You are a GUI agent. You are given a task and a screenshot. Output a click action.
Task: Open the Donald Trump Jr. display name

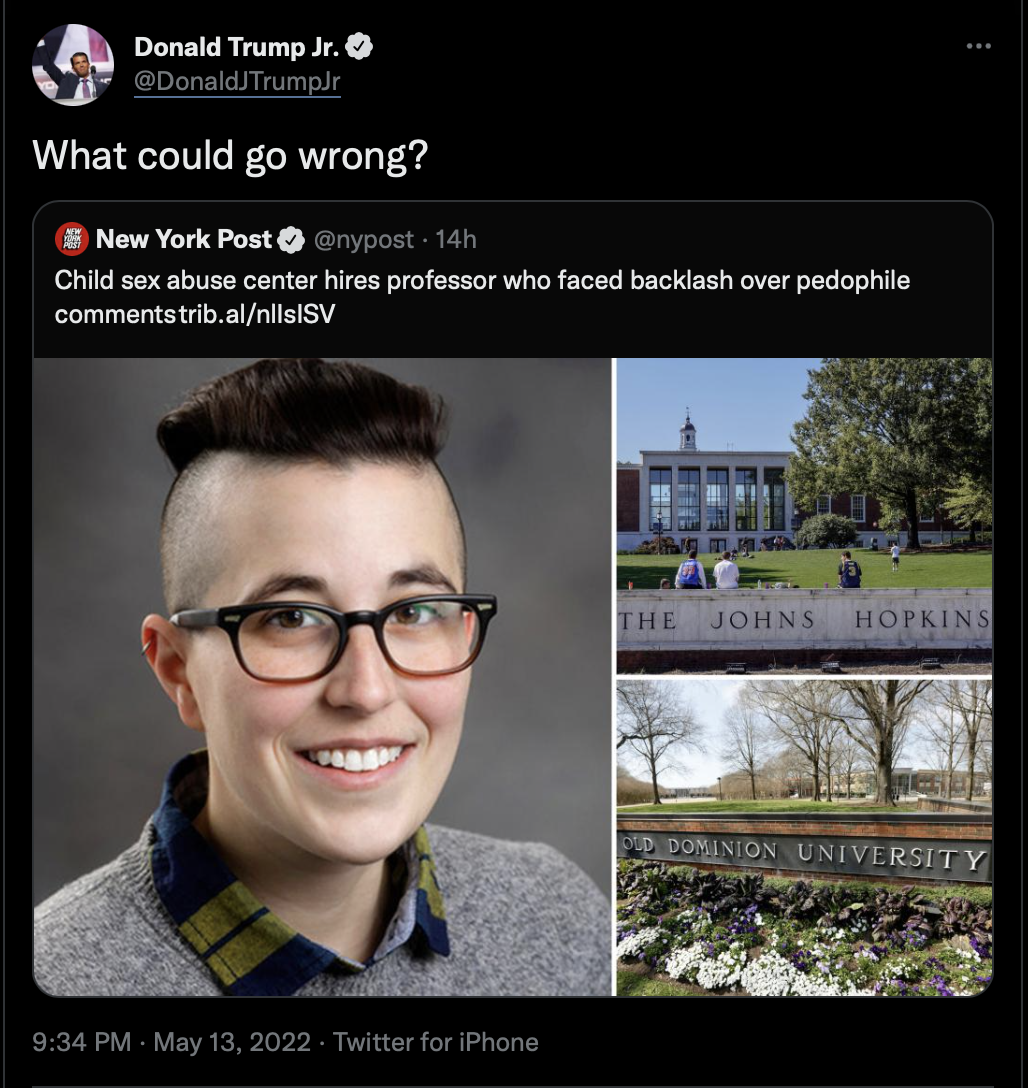coord(237,46)
